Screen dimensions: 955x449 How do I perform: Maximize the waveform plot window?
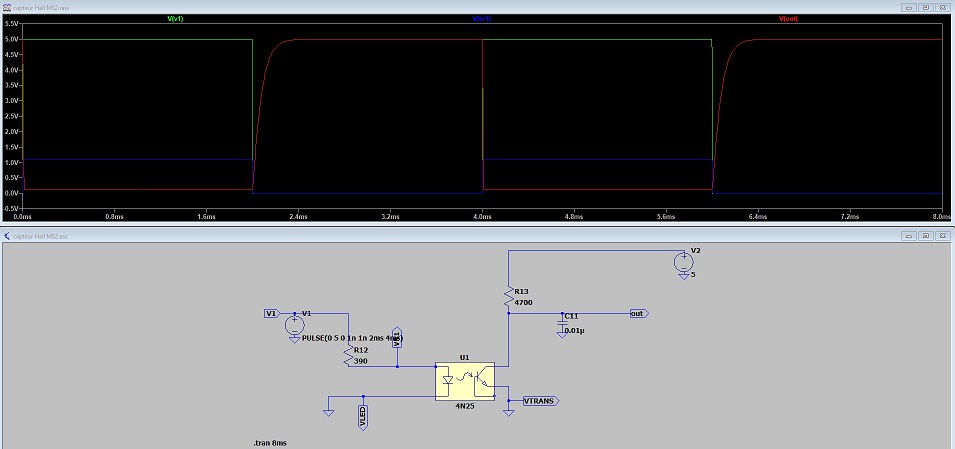(926, 5)
